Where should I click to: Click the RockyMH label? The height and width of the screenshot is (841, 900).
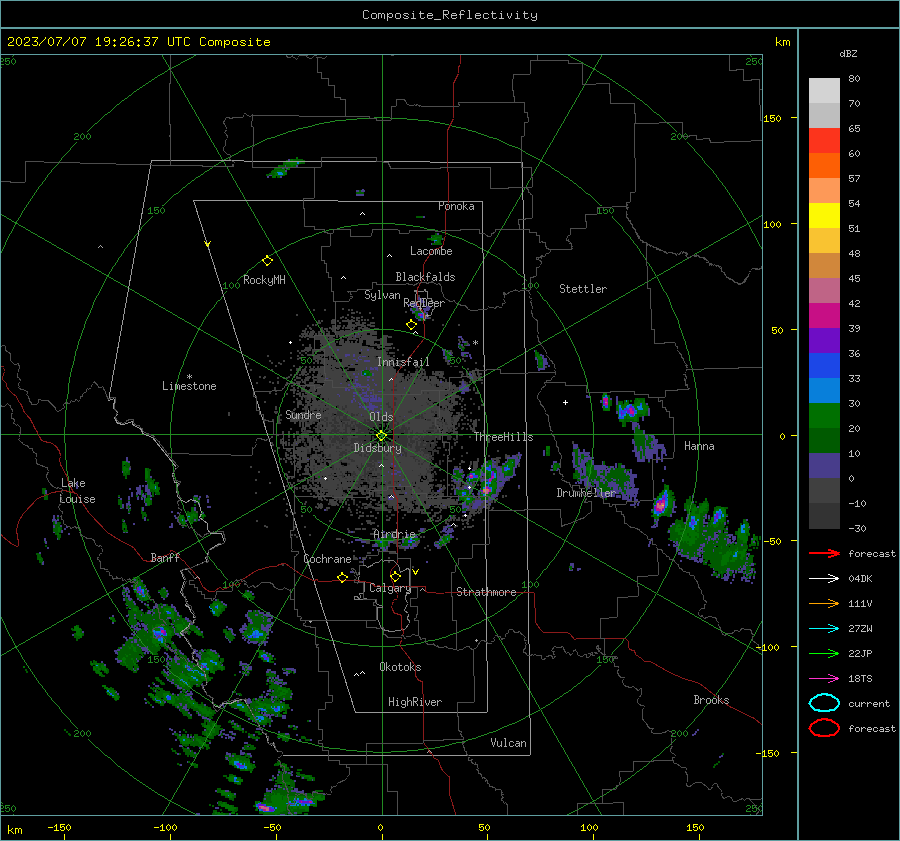click(x=264, y=280)
